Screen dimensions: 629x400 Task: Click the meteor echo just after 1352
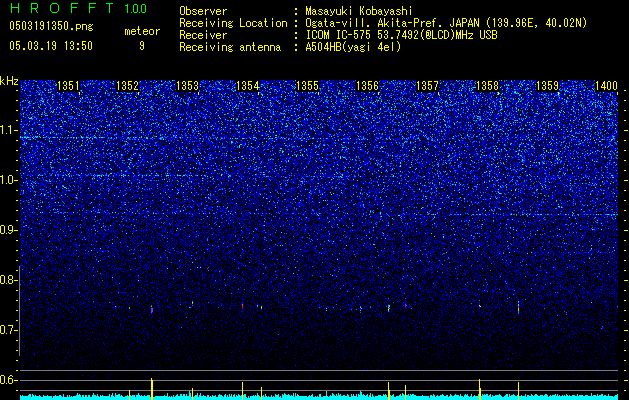(152, 309)
